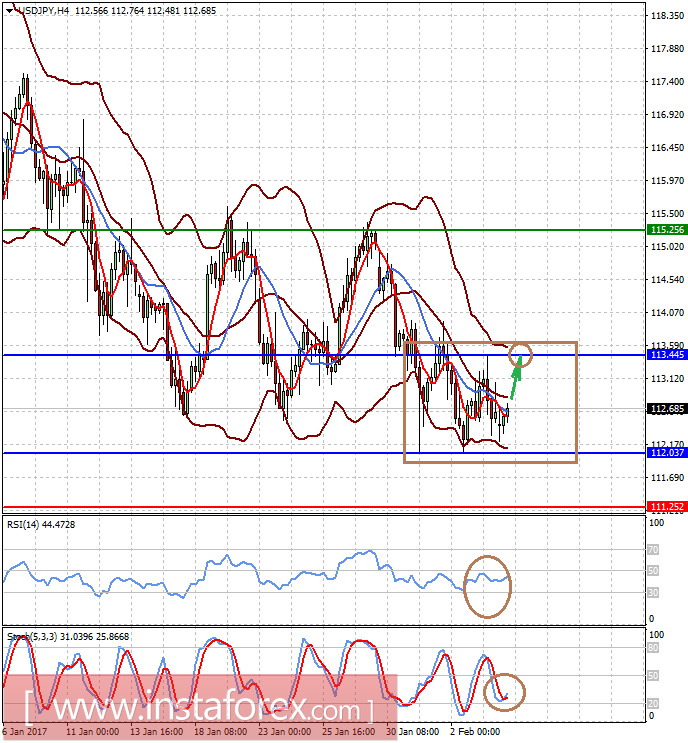
Task: Select the blue 113.445 price tag
Action: [x=666, y=354]
